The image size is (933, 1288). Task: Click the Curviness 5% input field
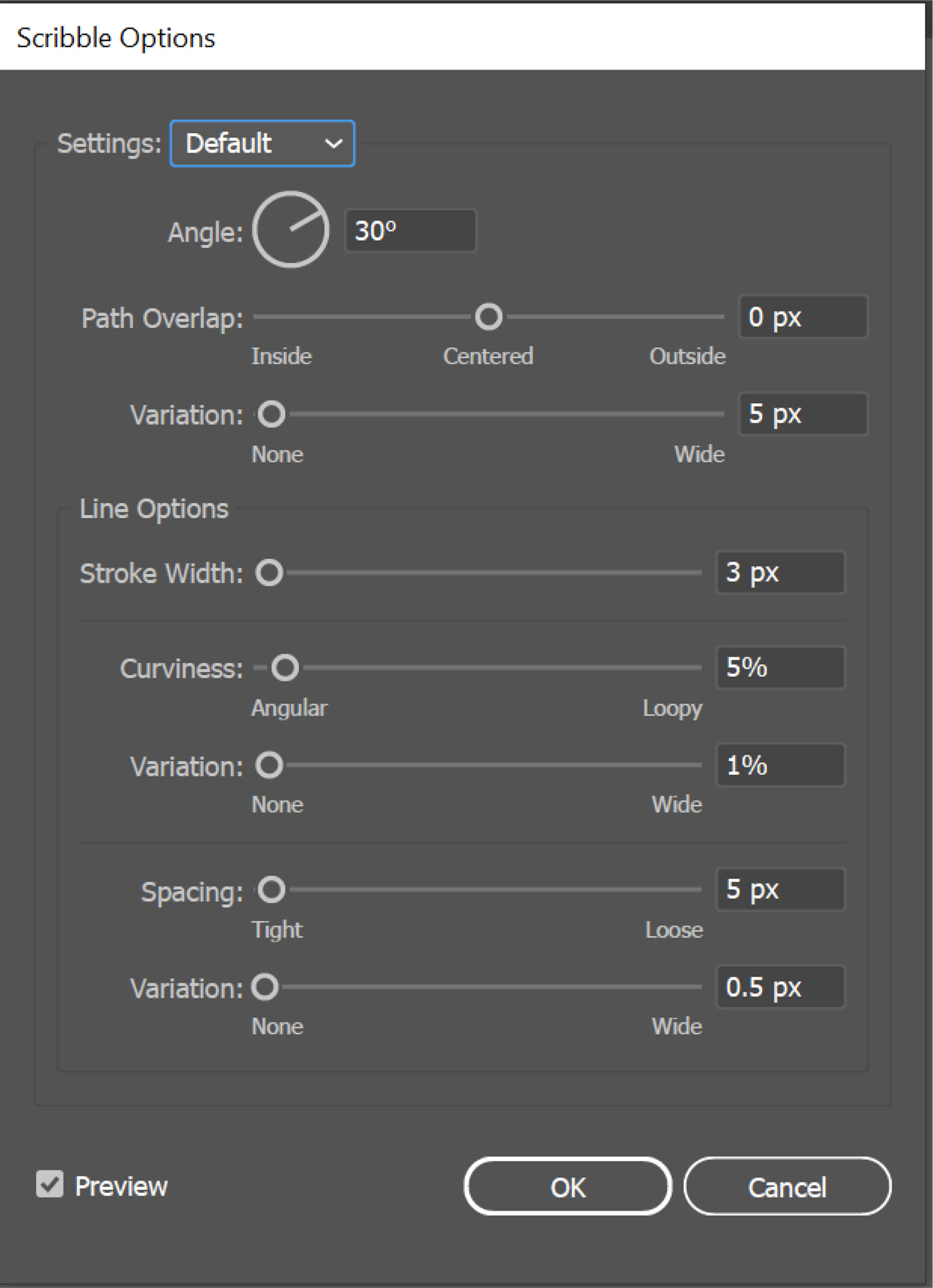[780, 668]
